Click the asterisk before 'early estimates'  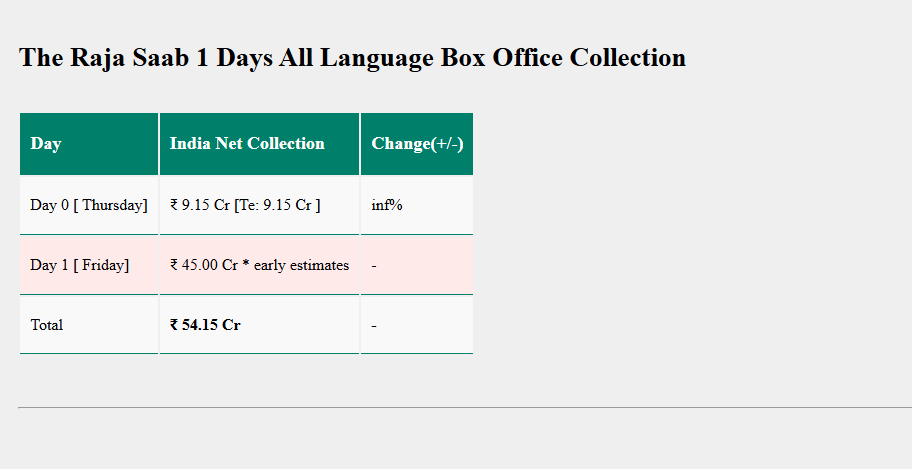pos(246,266)
